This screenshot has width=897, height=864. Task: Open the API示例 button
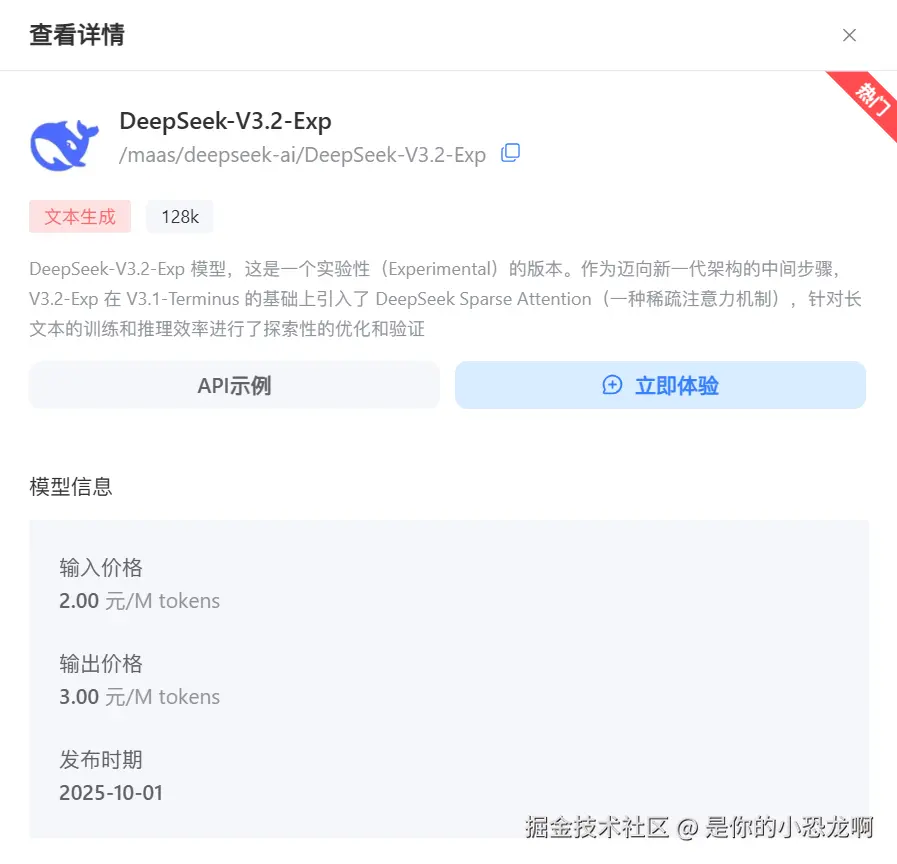click(235, 385)
